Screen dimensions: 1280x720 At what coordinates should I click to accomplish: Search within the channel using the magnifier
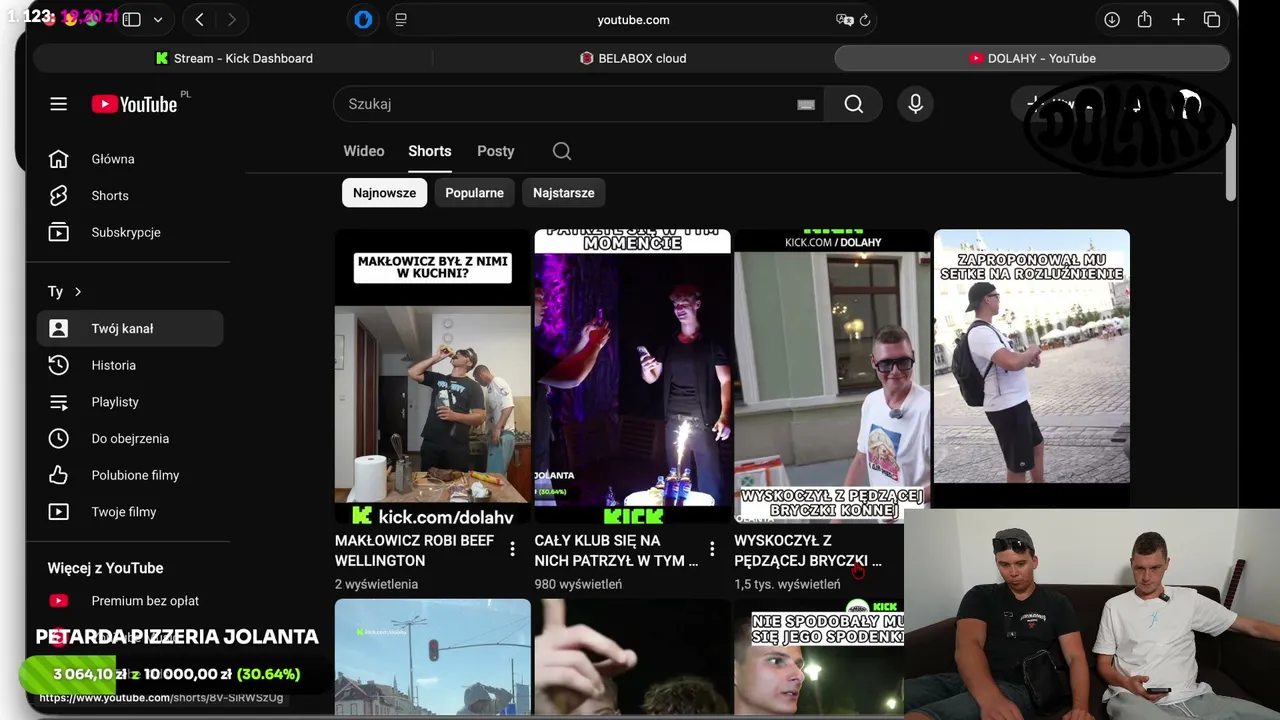coord(562,151)
